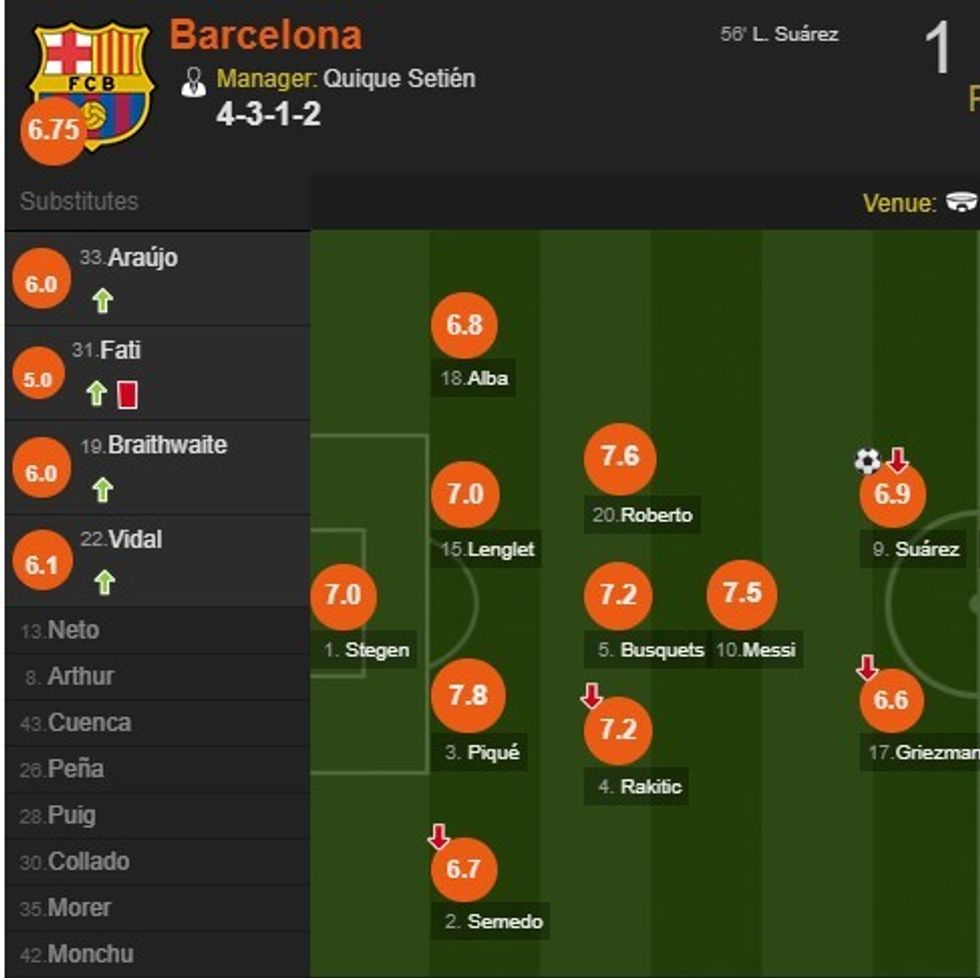Image resolution: width=980 pixels, height=978 pixels.
Task: Click the goal ball icon above Suárez
Action: [x=867, y=461]
